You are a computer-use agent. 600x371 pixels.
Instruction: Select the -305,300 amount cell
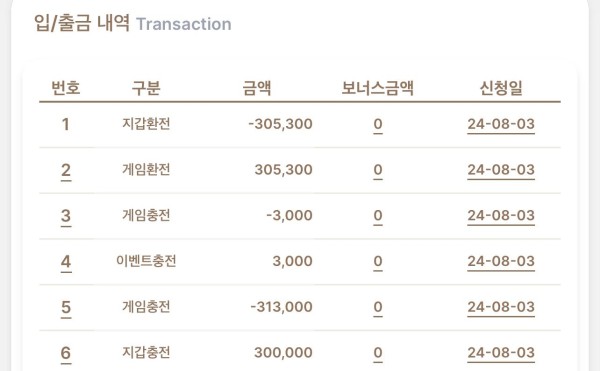coord(280,124)
